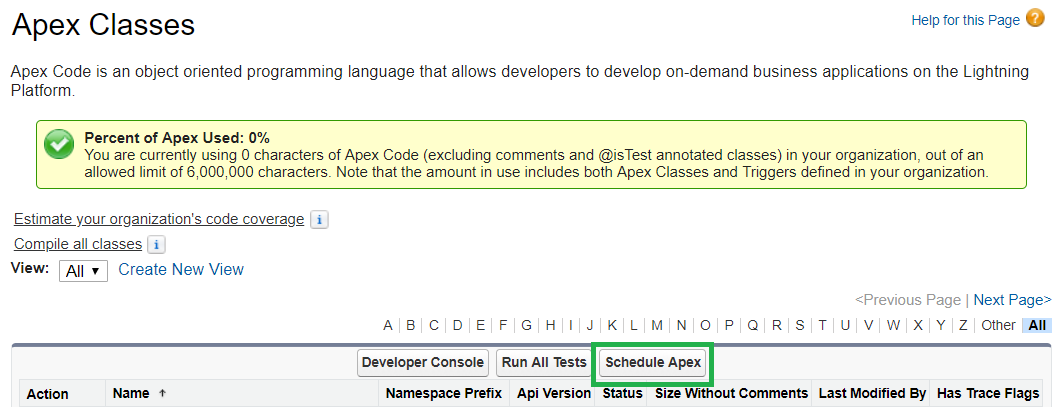This screenshot has height=407, width=1061.
Task: Filter classes by letter G
Action: tap(526, 326)
